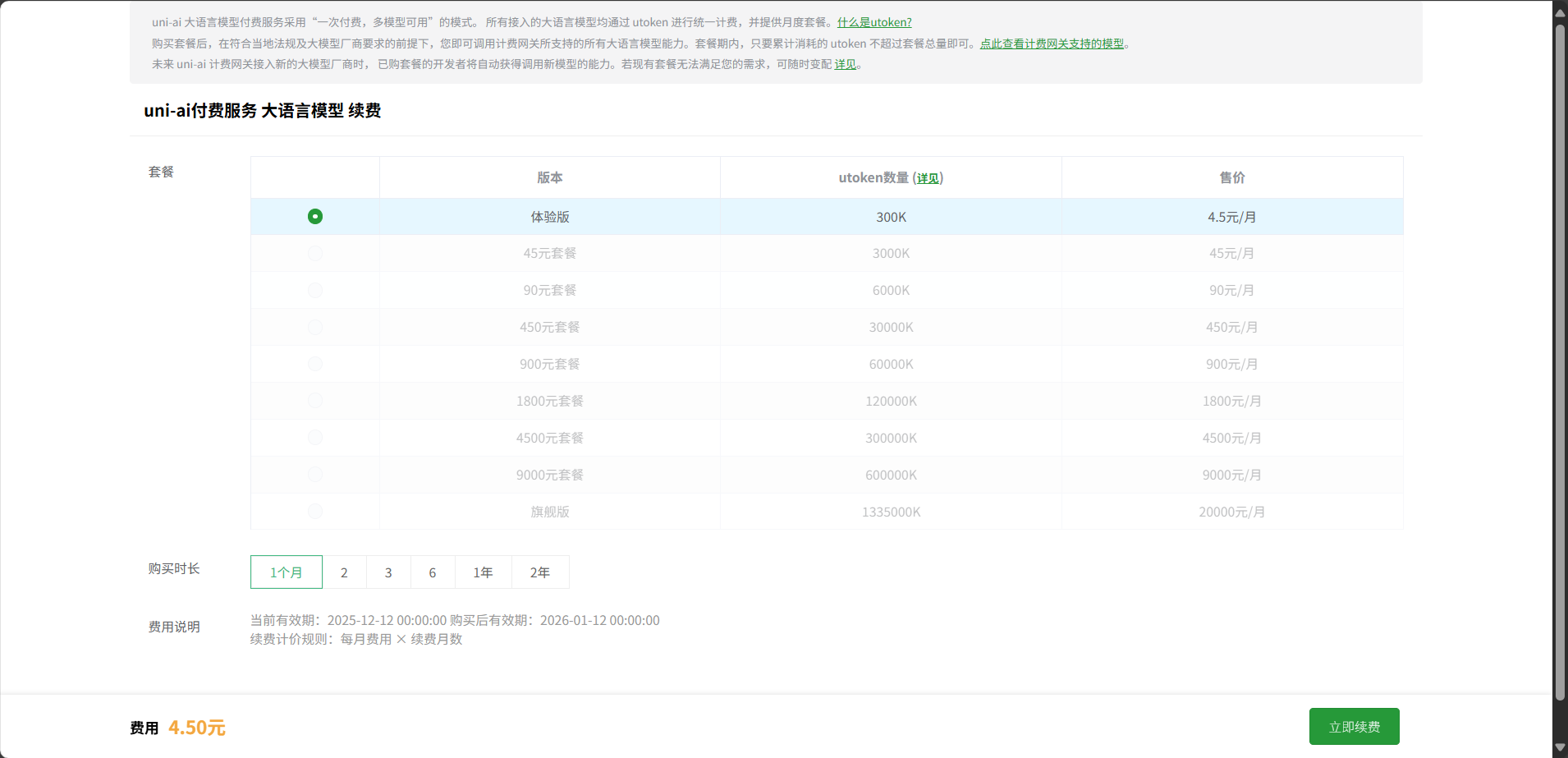Click the 45元套餐 version cell

[x=550, y=254]
